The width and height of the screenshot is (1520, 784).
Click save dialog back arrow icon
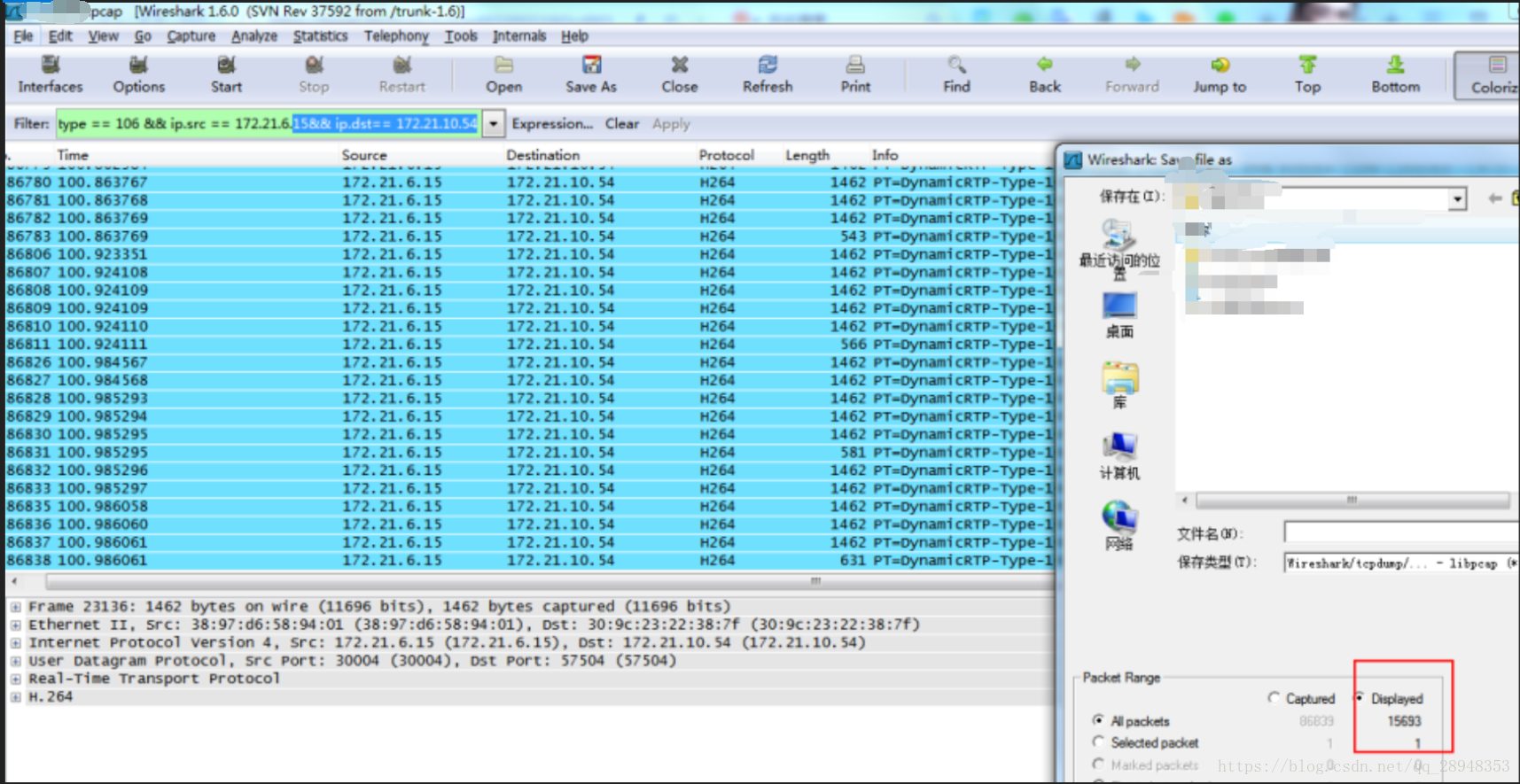[x=1495, y=198]
